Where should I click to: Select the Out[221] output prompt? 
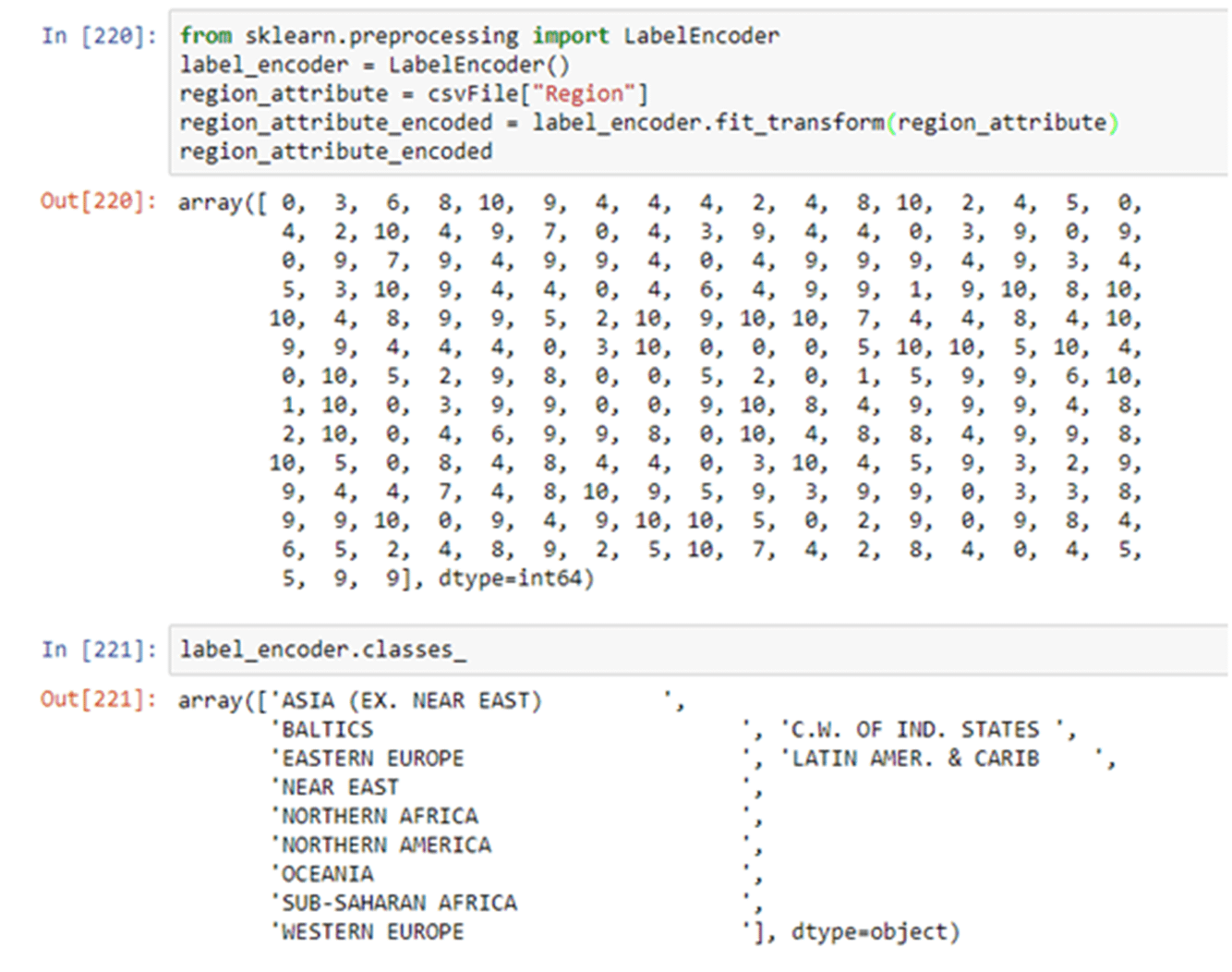tap(99, 699)
